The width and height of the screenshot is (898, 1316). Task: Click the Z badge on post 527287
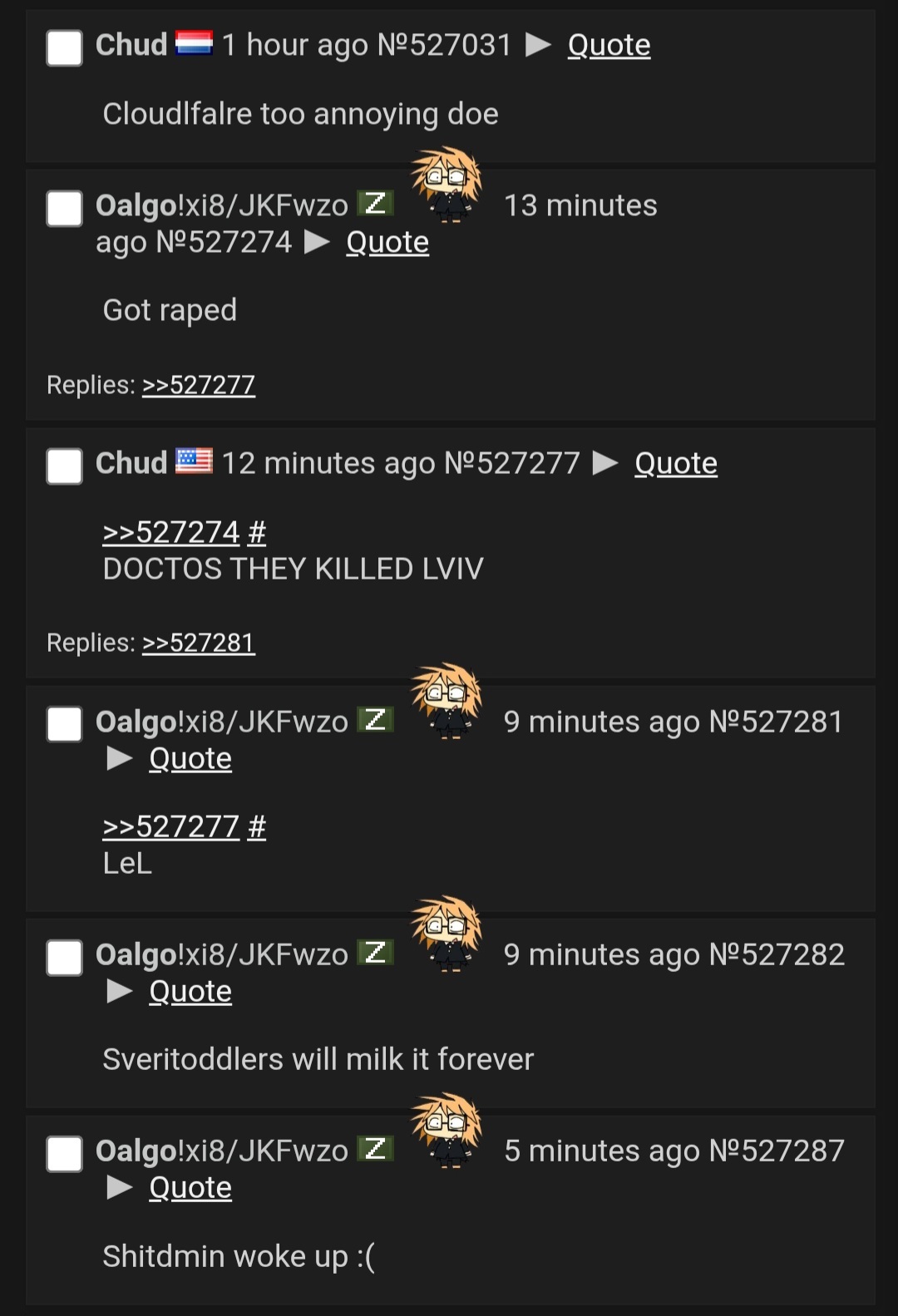click(x=375, y=1149)
